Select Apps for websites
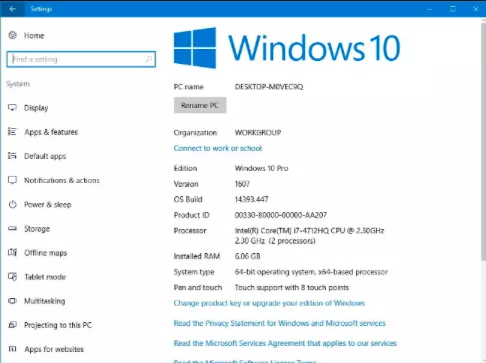The width and height of the screenshot is (486, 363). point(54,349)
